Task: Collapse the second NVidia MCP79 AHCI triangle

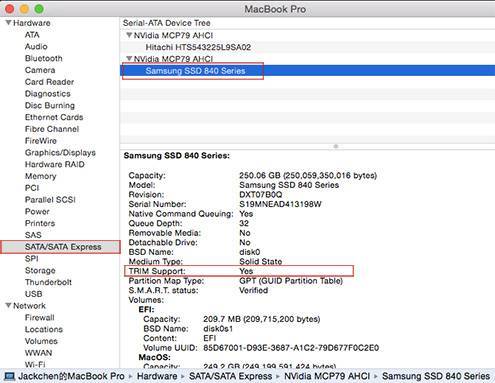Action: click(129, 59)
